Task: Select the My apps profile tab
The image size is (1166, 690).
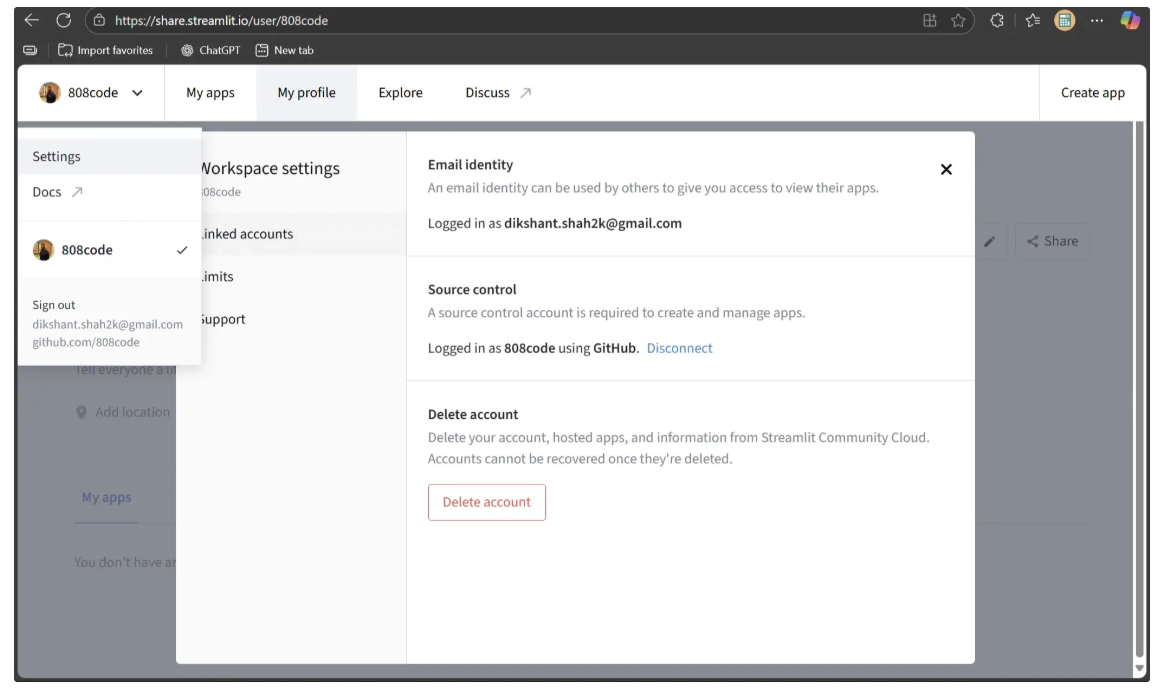Action: click(106, 497)
